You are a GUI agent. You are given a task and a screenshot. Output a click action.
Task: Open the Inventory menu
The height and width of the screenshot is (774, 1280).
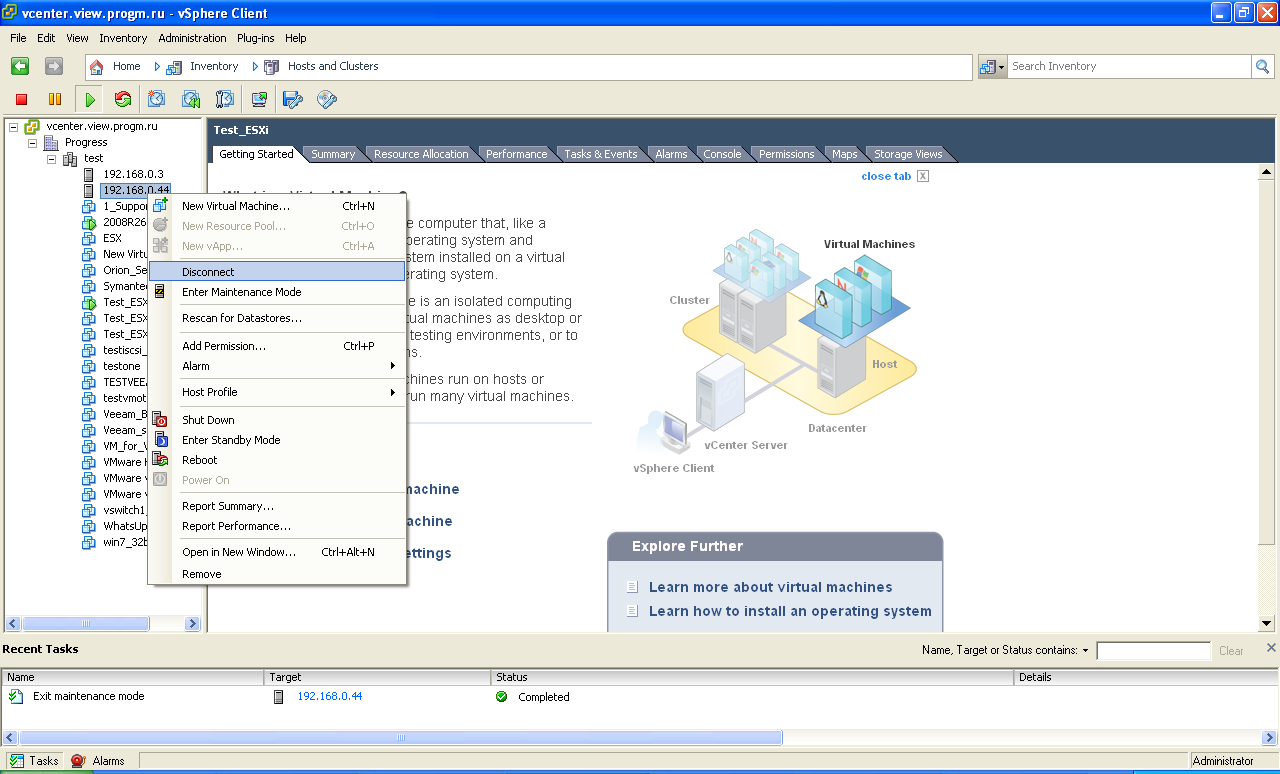coord(123,38)
